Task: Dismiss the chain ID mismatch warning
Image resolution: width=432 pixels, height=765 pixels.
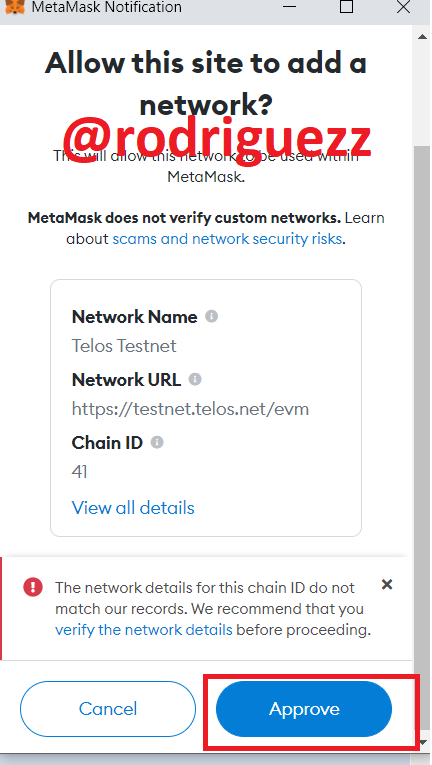Action: tap(387, 584)
